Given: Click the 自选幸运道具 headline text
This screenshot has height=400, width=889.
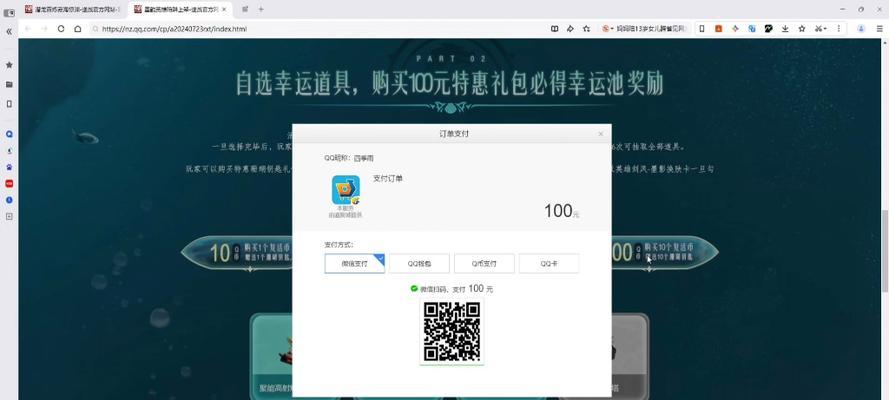Looking at the screenshot, I should [x=449, y=84].
